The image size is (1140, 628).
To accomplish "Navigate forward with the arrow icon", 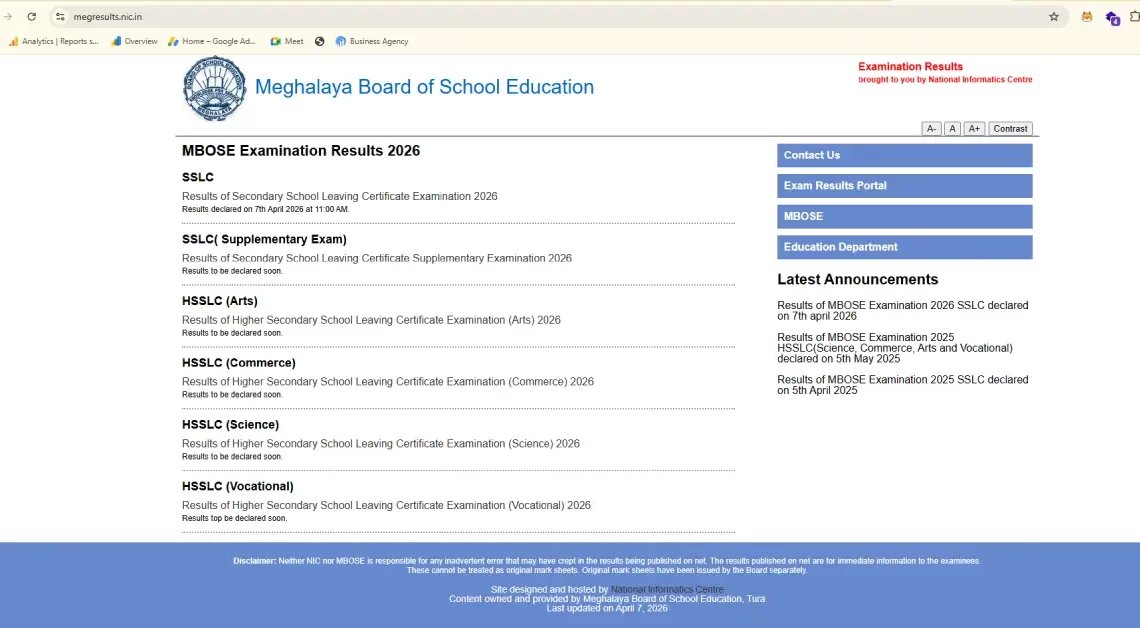I will pyautogui.click(x=8, y=16).
